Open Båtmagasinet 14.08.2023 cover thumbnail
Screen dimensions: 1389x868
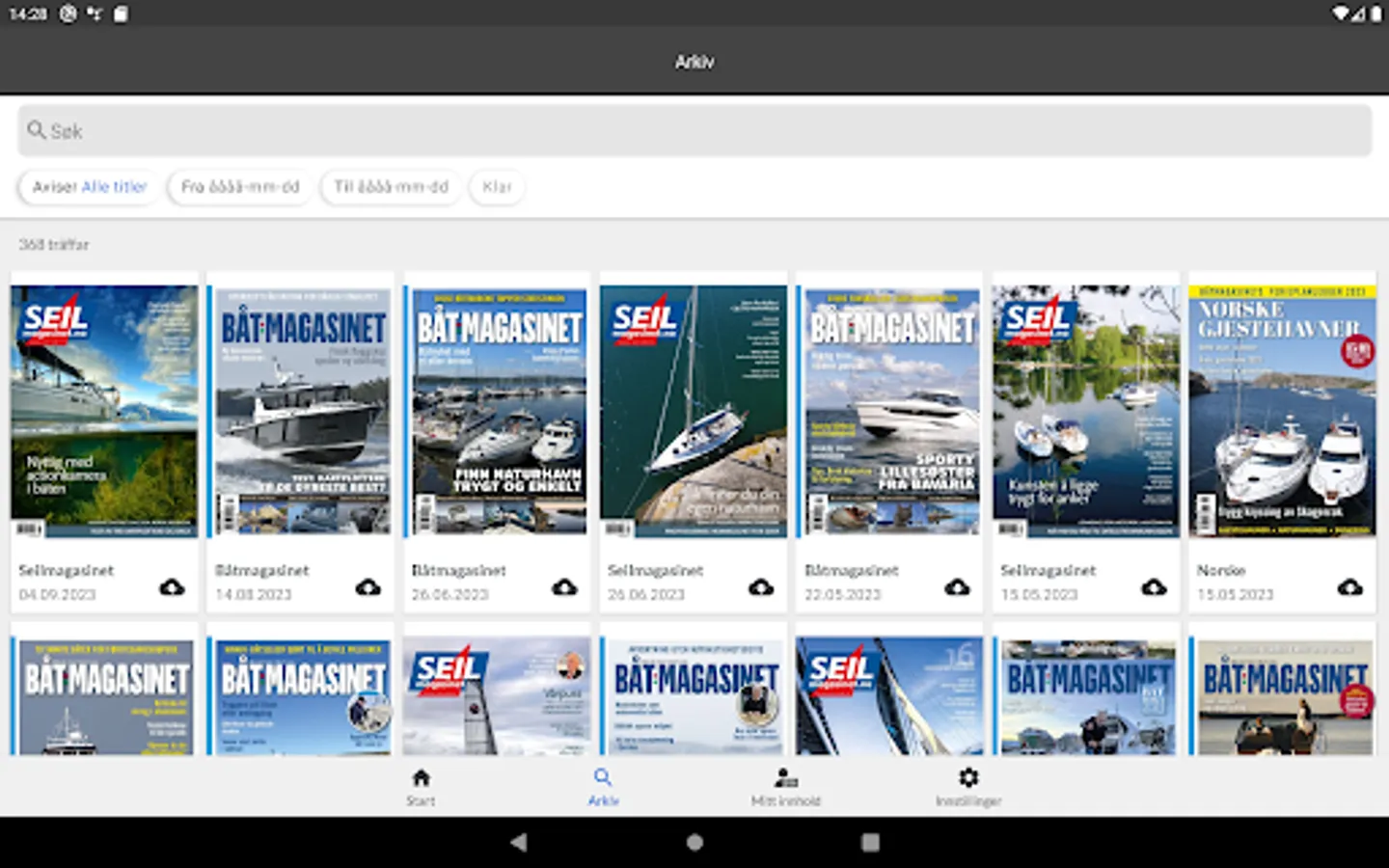[x=301, y=411]
